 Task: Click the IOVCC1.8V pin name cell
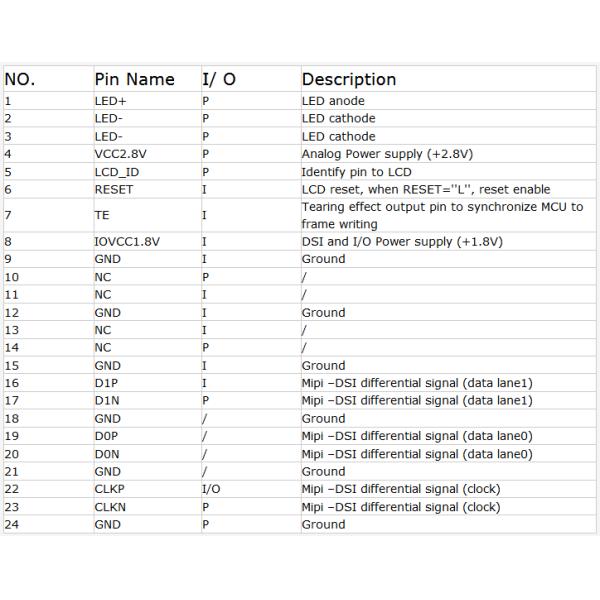pos(127,242)
